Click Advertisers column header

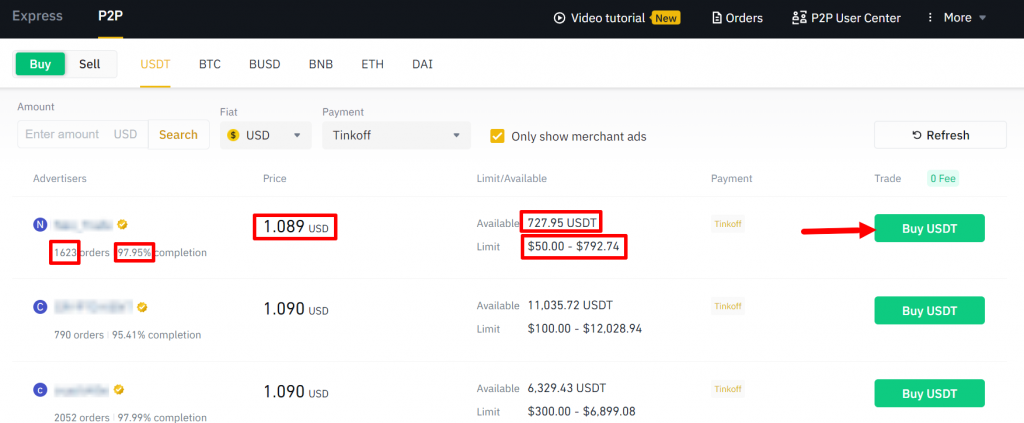pos(60,179)
